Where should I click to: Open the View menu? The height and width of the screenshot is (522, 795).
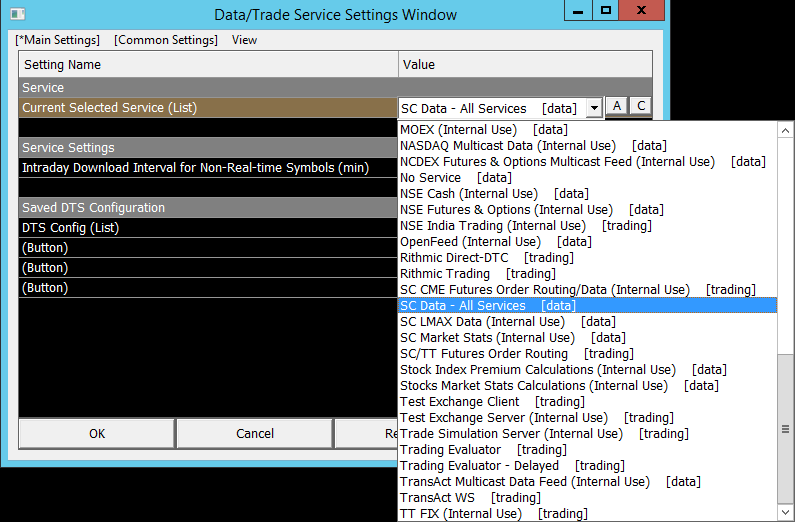[x=244, y=40]
